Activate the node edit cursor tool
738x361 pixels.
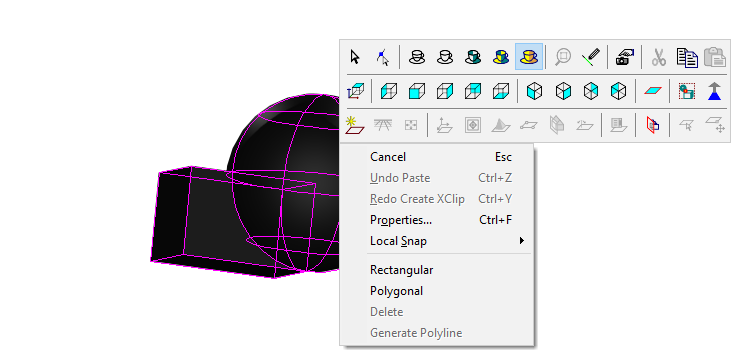pyautogui.click(x=383, y=57)
